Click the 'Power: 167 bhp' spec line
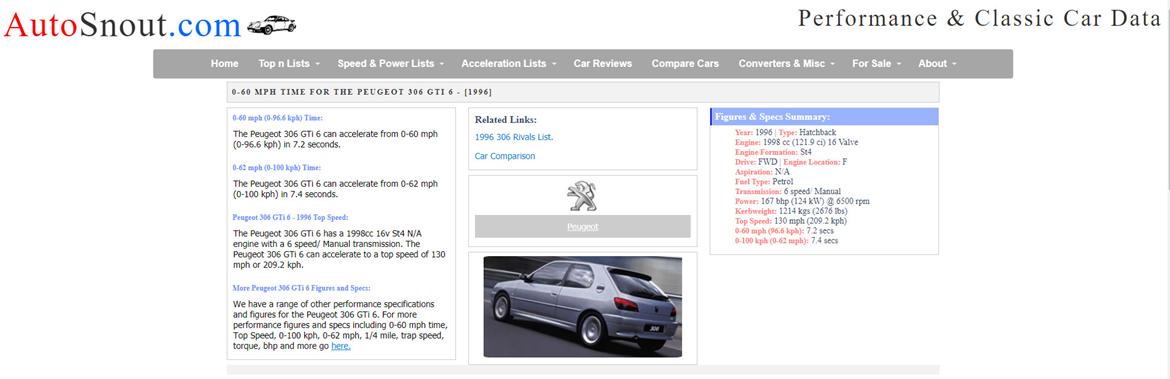This screenshot has height=379, width=1170. (801, 201)
